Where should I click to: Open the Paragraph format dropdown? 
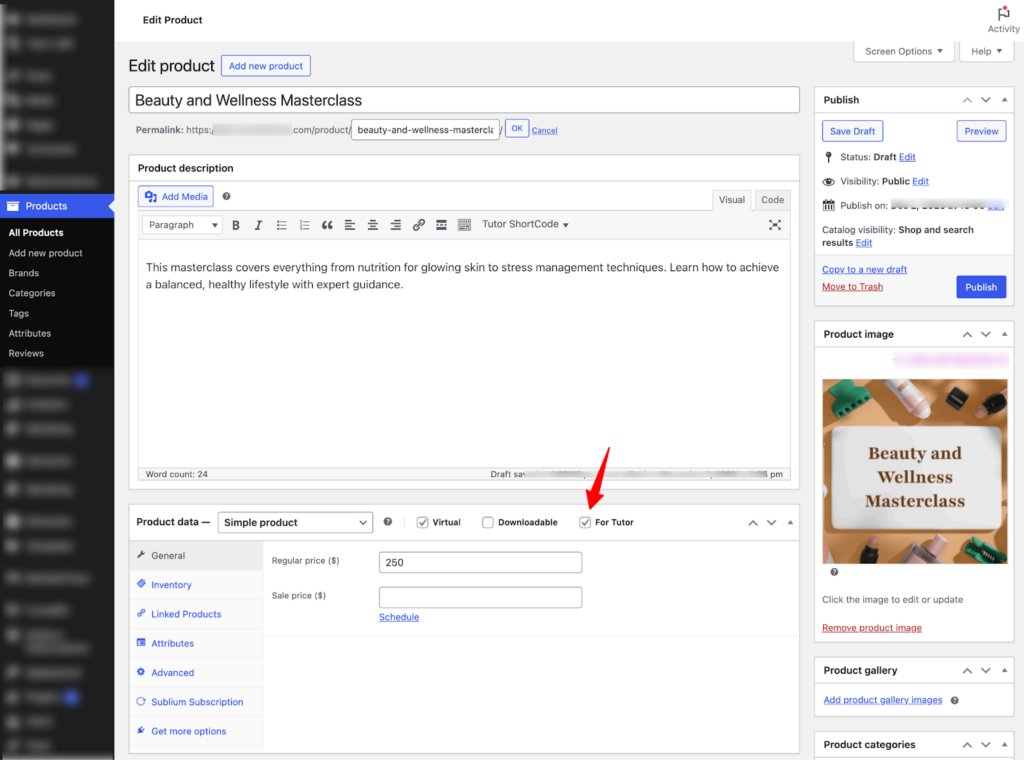pos(182,225)
